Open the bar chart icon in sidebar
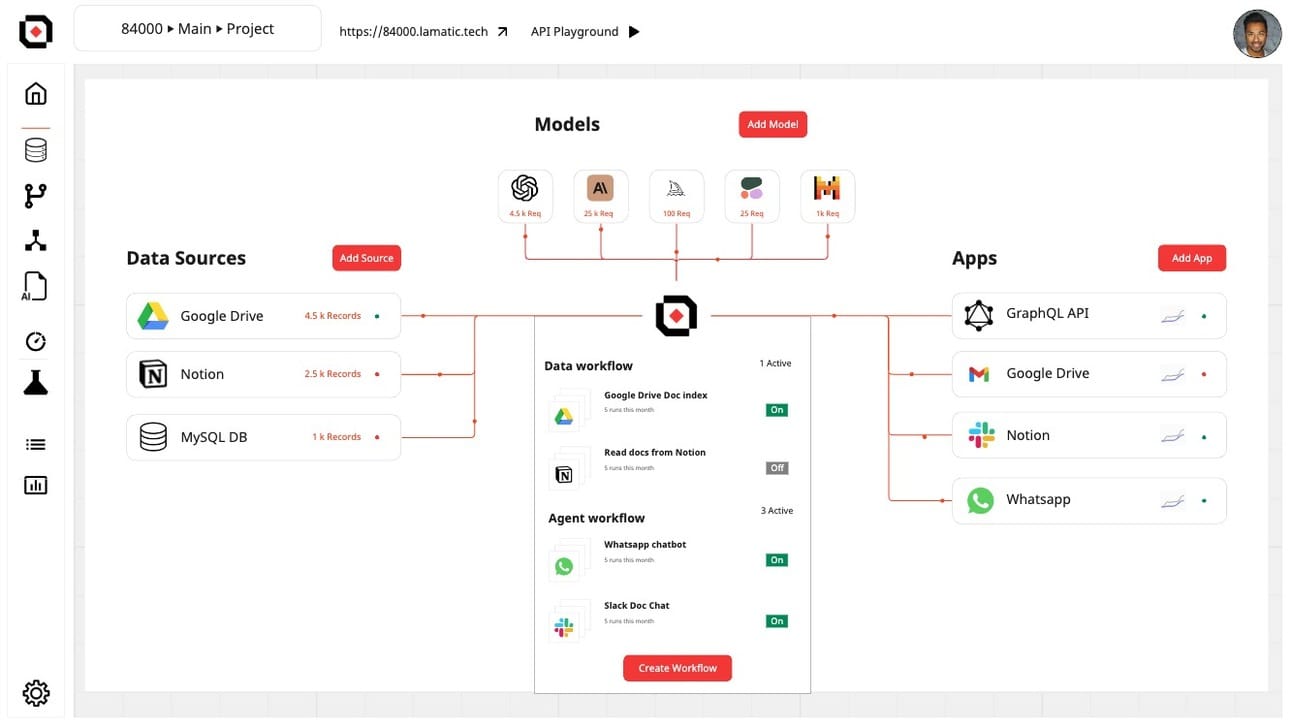The image size is (1292, 727). pos(36,485)
